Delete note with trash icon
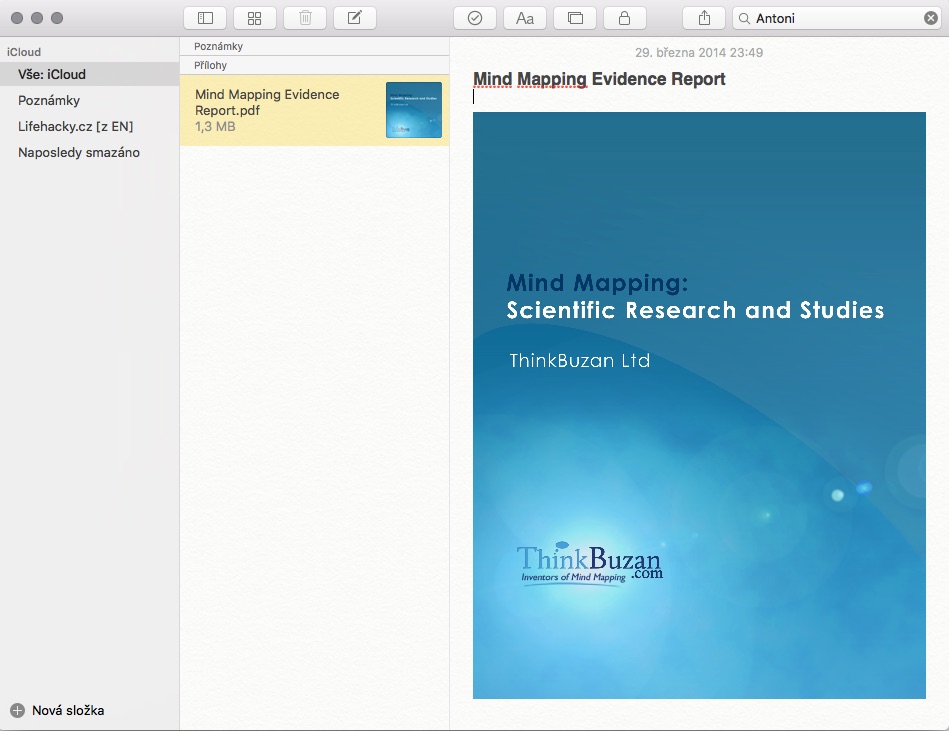 pyautogui.click(x=305, y=18)
